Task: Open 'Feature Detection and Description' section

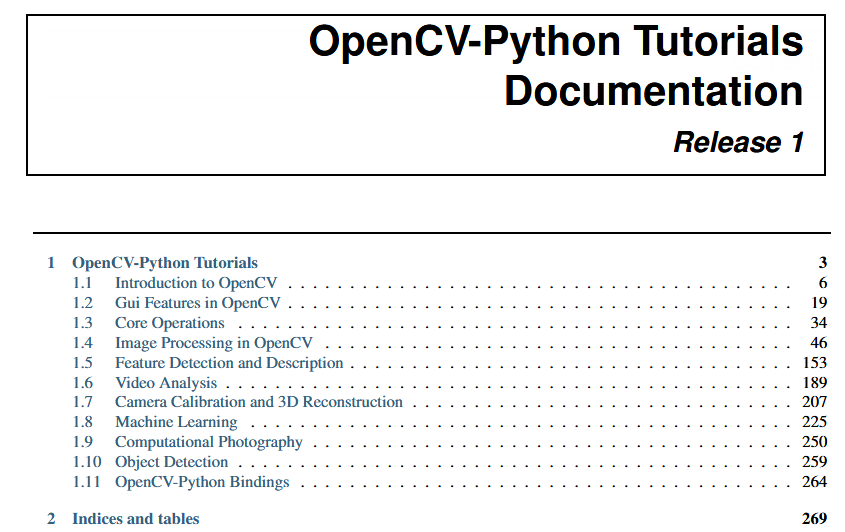Action: [229, 363]
